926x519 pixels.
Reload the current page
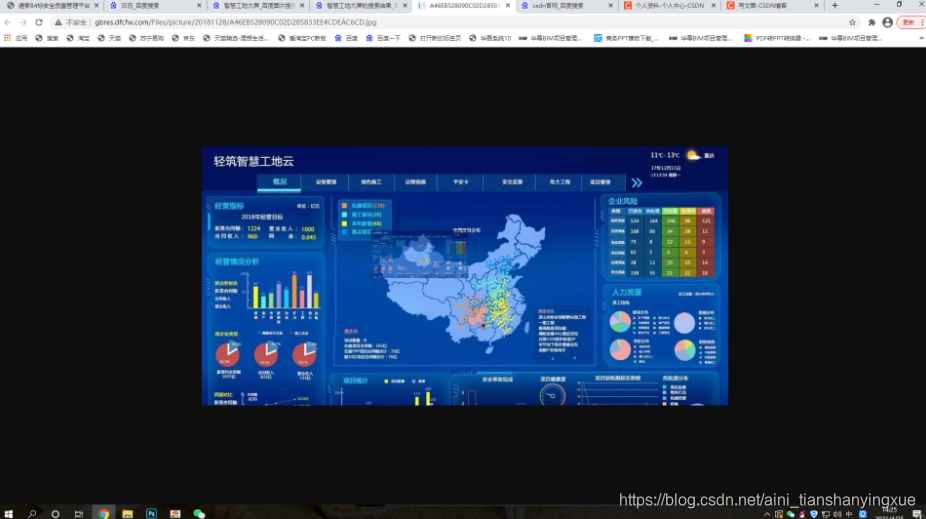coord(39,22)
